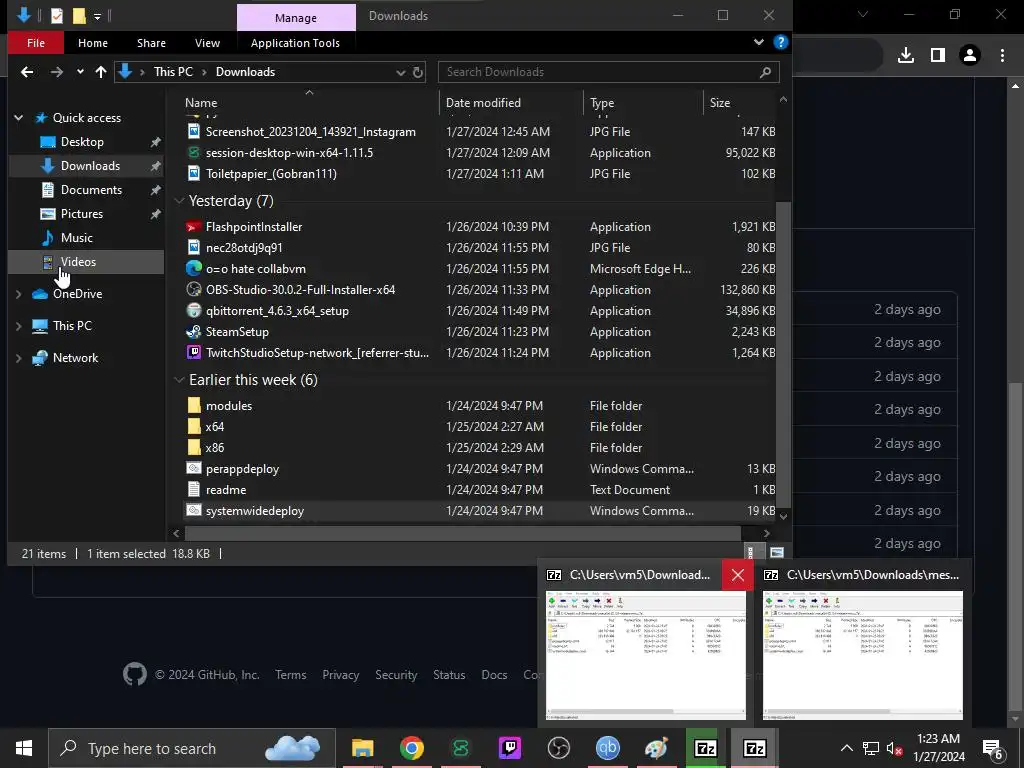Expand the ribbon chevron
The height and width of the screenshot is (768, 1024).
758,42
